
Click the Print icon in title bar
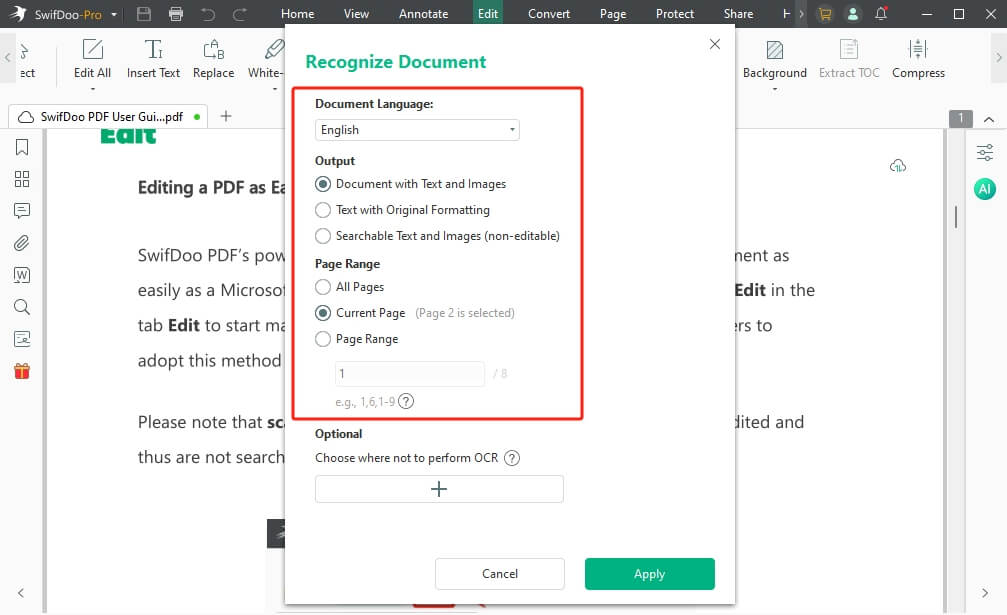coord(176,13)
